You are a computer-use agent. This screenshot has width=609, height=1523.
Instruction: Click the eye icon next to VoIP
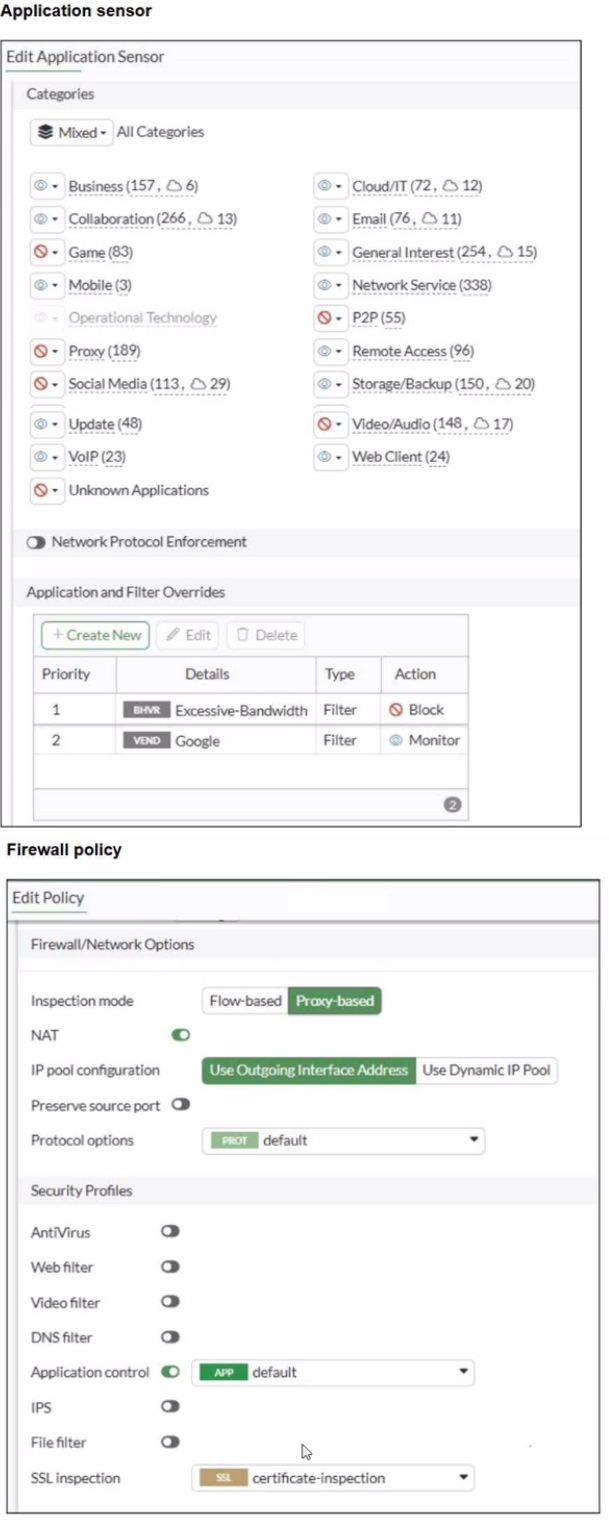(41, 457)
